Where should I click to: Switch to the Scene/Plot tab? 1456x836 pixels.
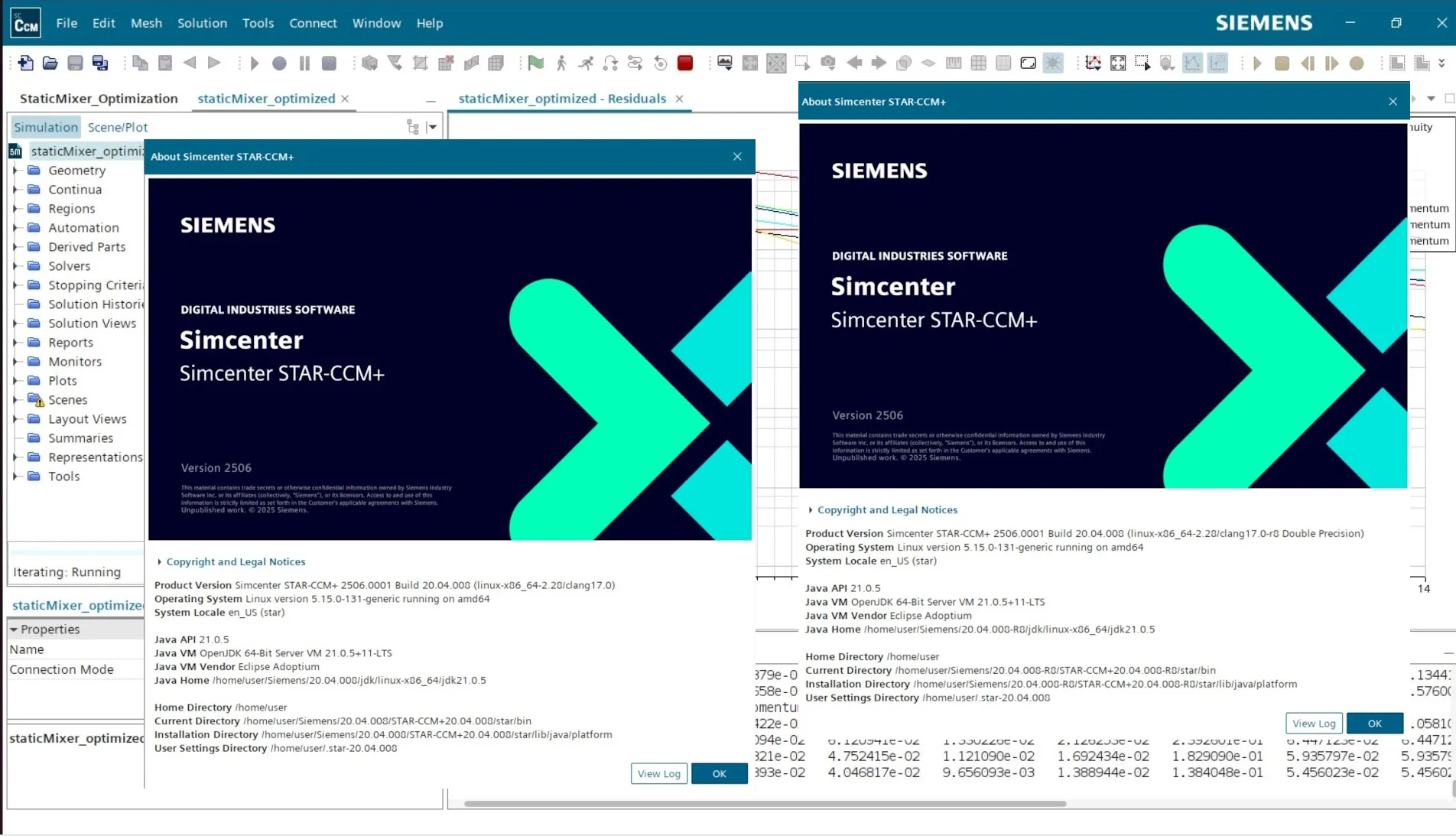118,127
